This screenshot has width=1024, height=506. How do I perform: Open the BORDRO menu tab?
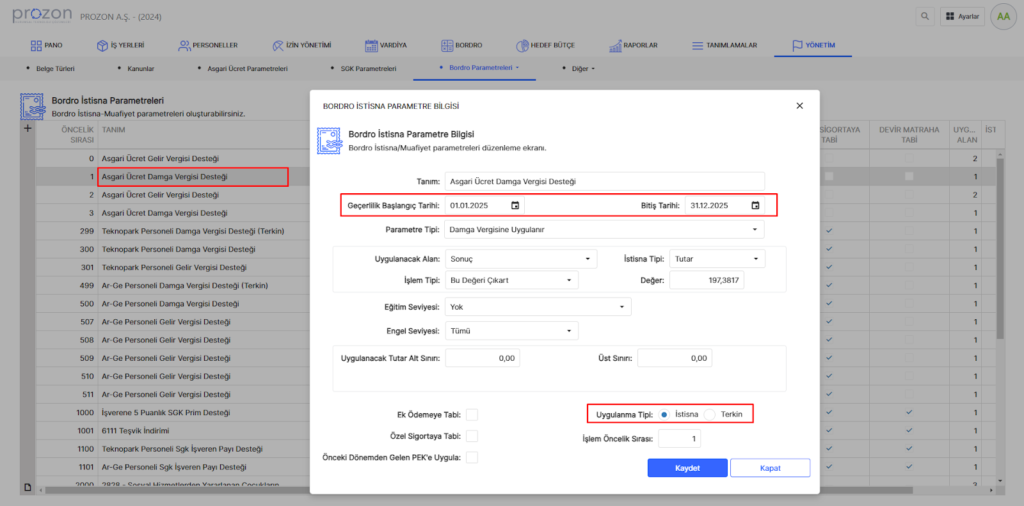[461, 45]
